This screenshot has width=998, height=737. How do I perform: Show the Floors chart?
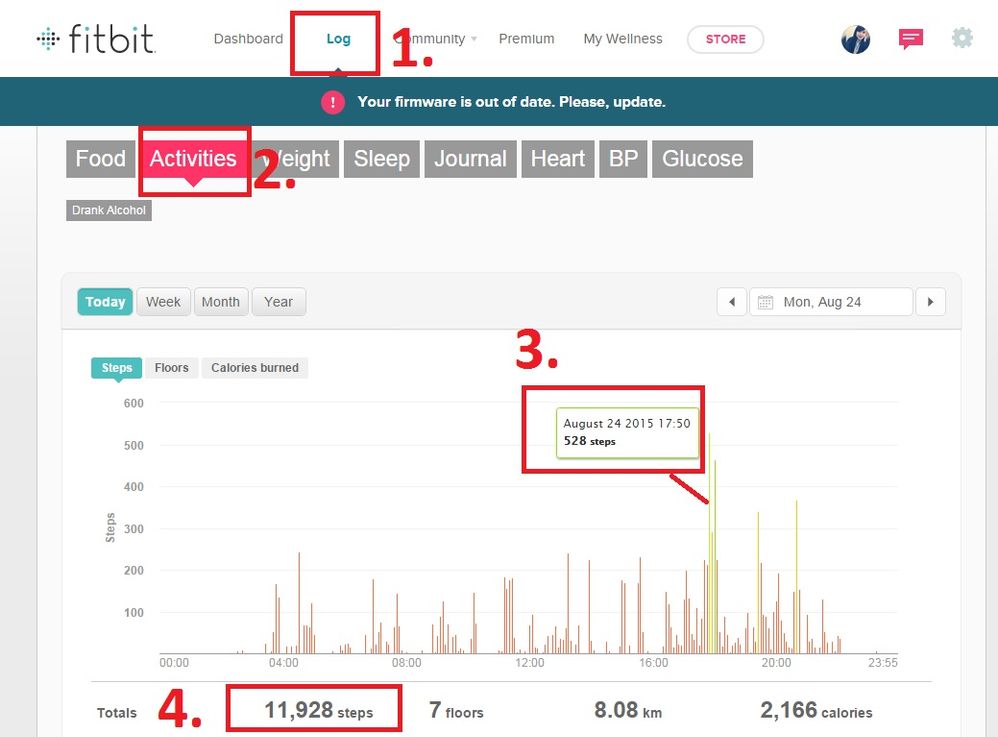coord(172,368)
